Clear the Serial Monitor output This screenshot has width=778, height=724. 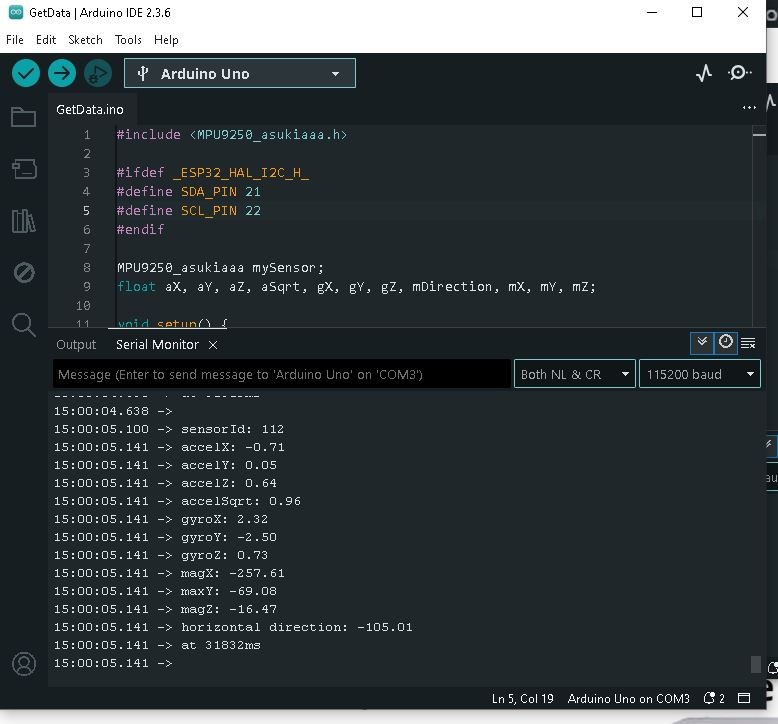[748, 343]
